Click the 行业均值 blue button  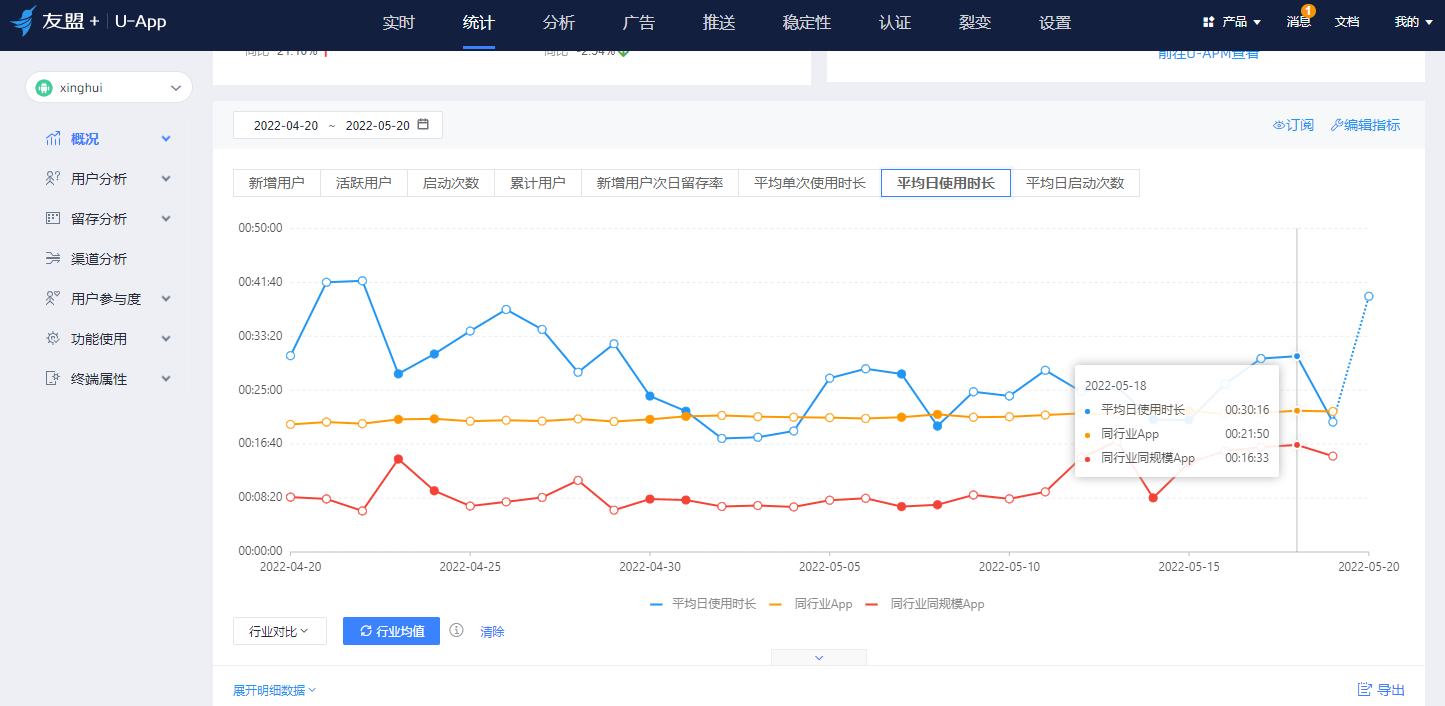point(391,631)
